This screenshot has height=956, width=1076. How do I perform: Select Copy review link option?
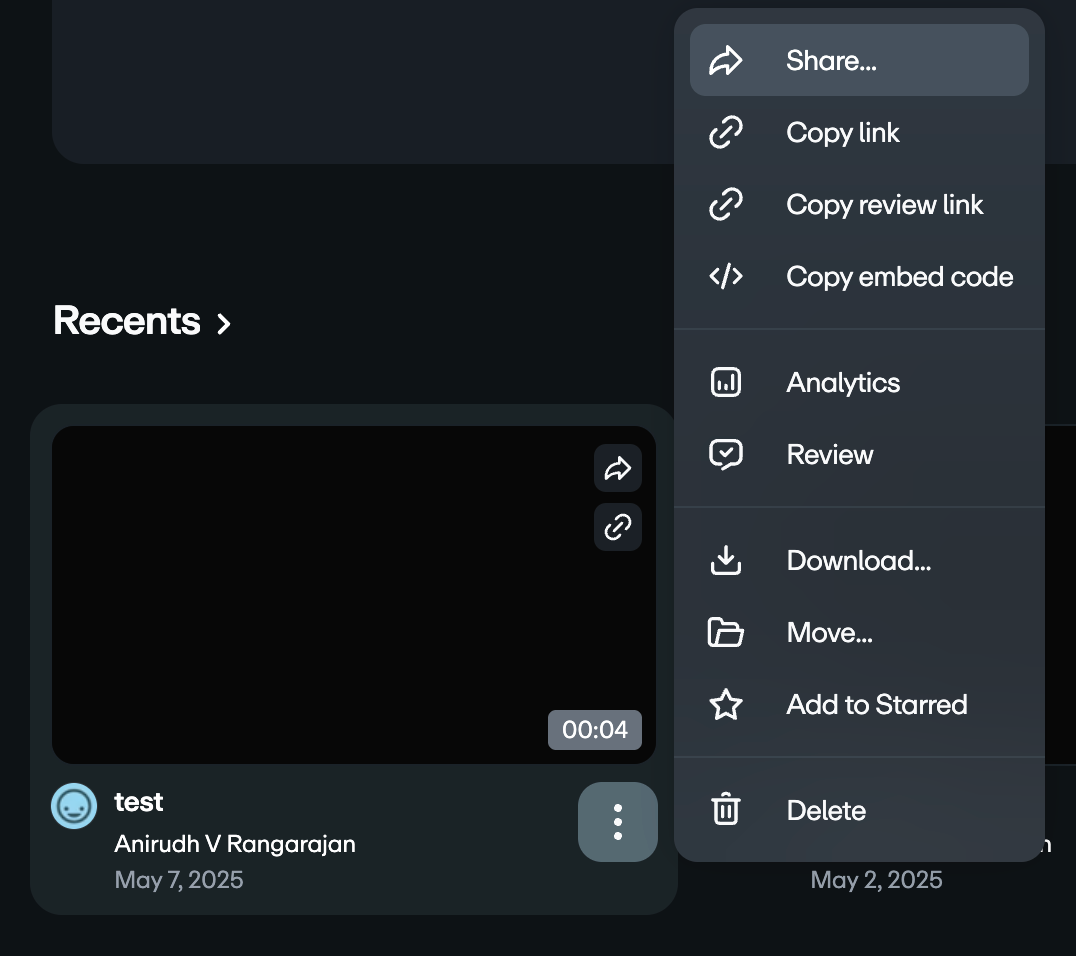click(885, 205)
